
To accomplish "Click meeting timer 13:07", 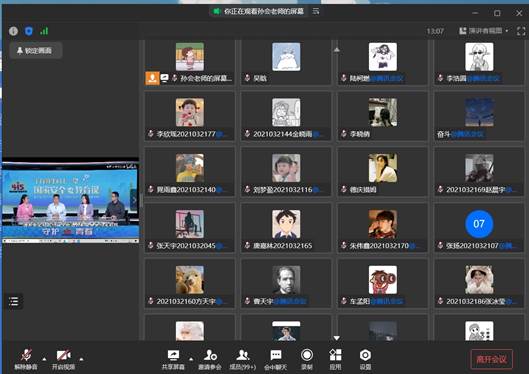I will coord(435,31).
